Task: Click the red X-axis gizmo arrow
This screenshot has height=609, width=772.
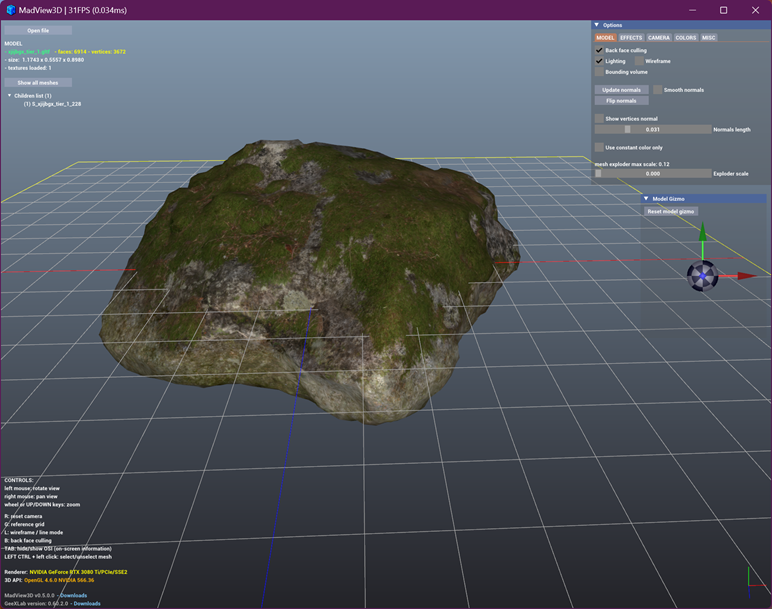Action: coord(744,276)
